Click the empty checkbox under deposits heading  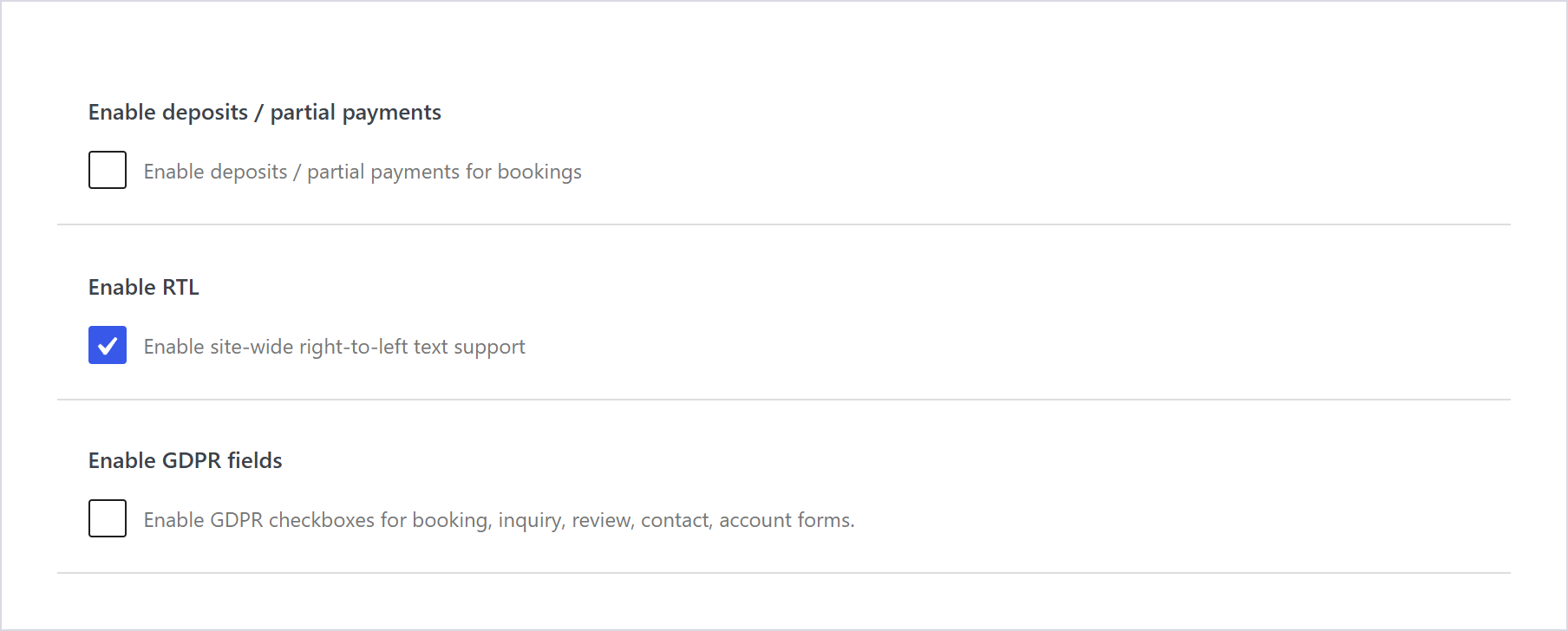click(108, 170)
